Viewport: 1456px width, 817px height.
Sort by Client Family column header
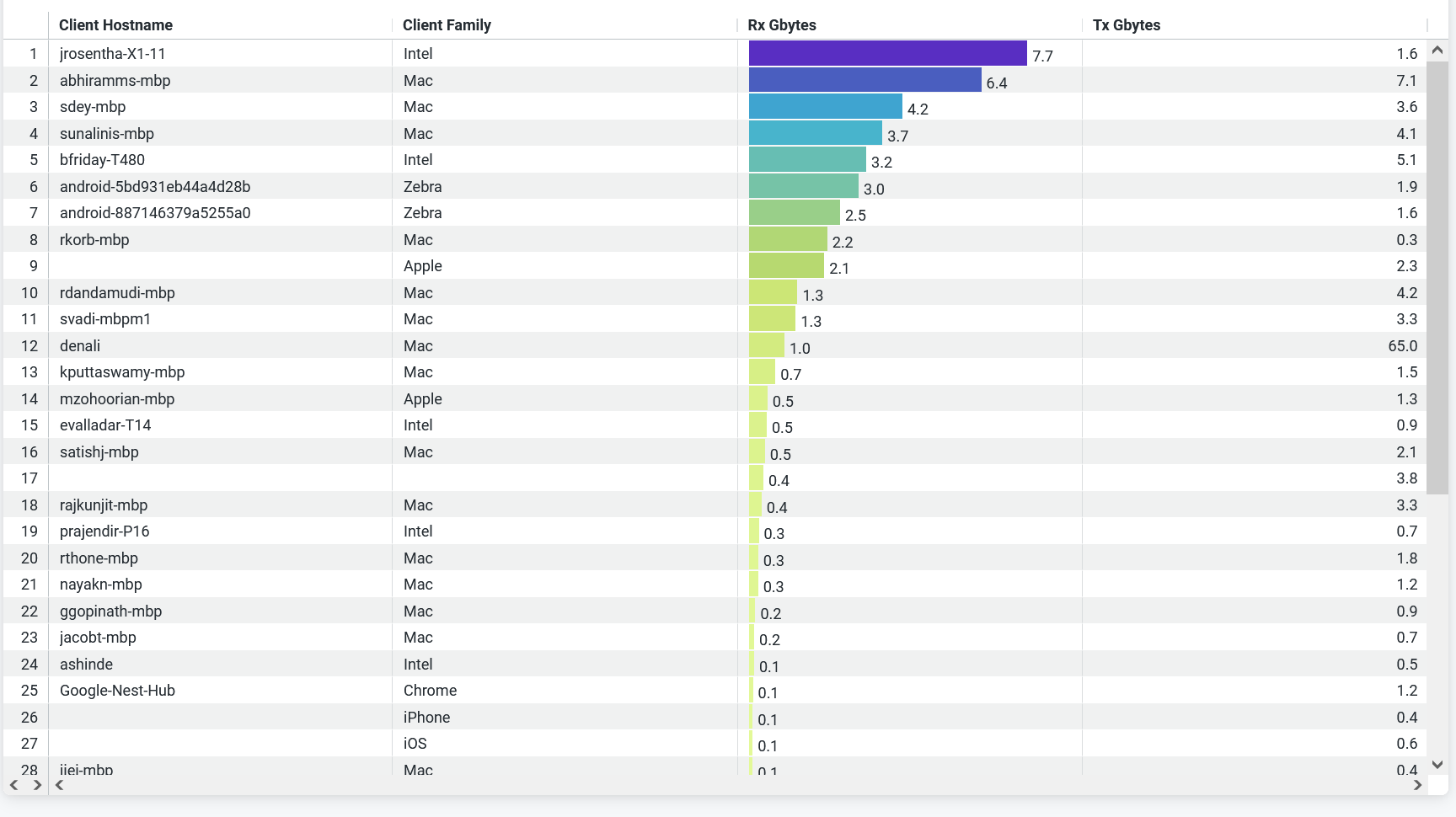(x=447, y=25)
